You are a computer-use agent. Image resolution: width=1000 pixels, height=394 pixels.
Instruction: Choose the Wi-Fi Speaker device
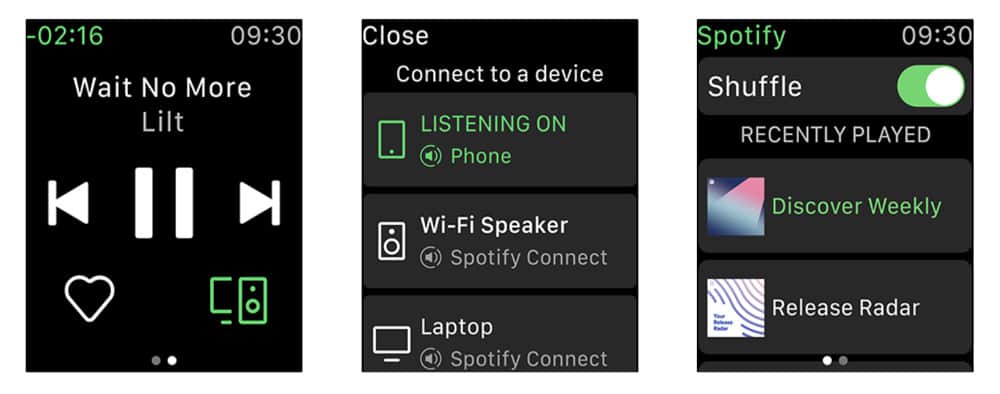tap(499, 241)
